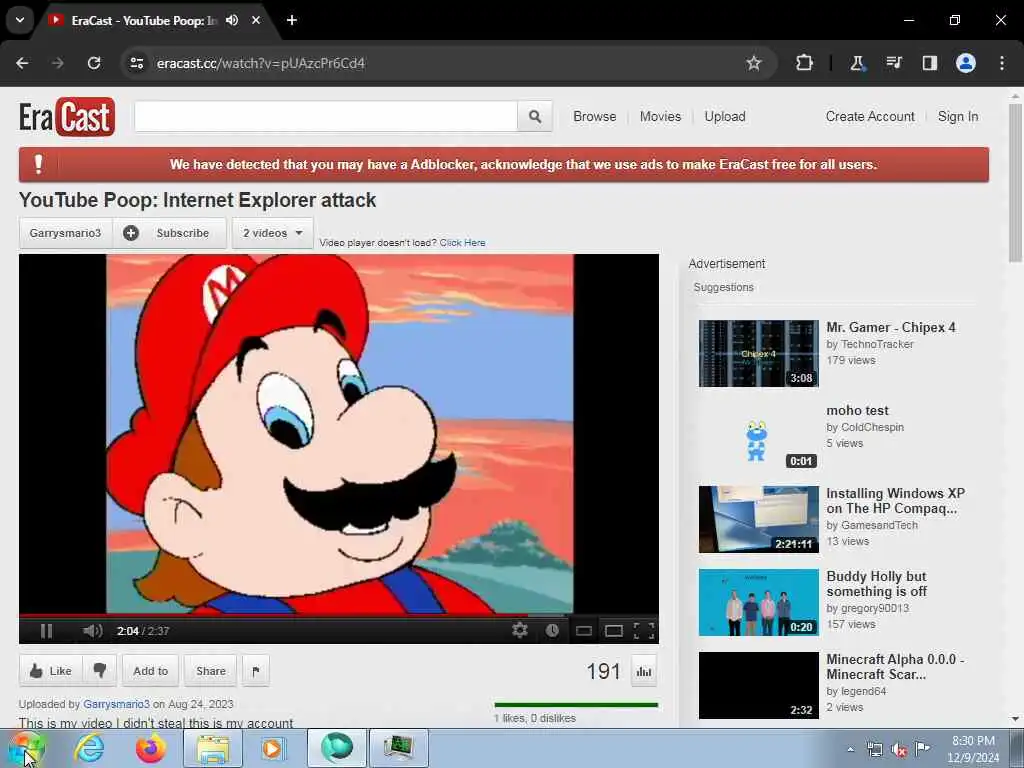
Task: Bookmark this page with star icon
Action: pyautogui.click(x=754, y=63)
